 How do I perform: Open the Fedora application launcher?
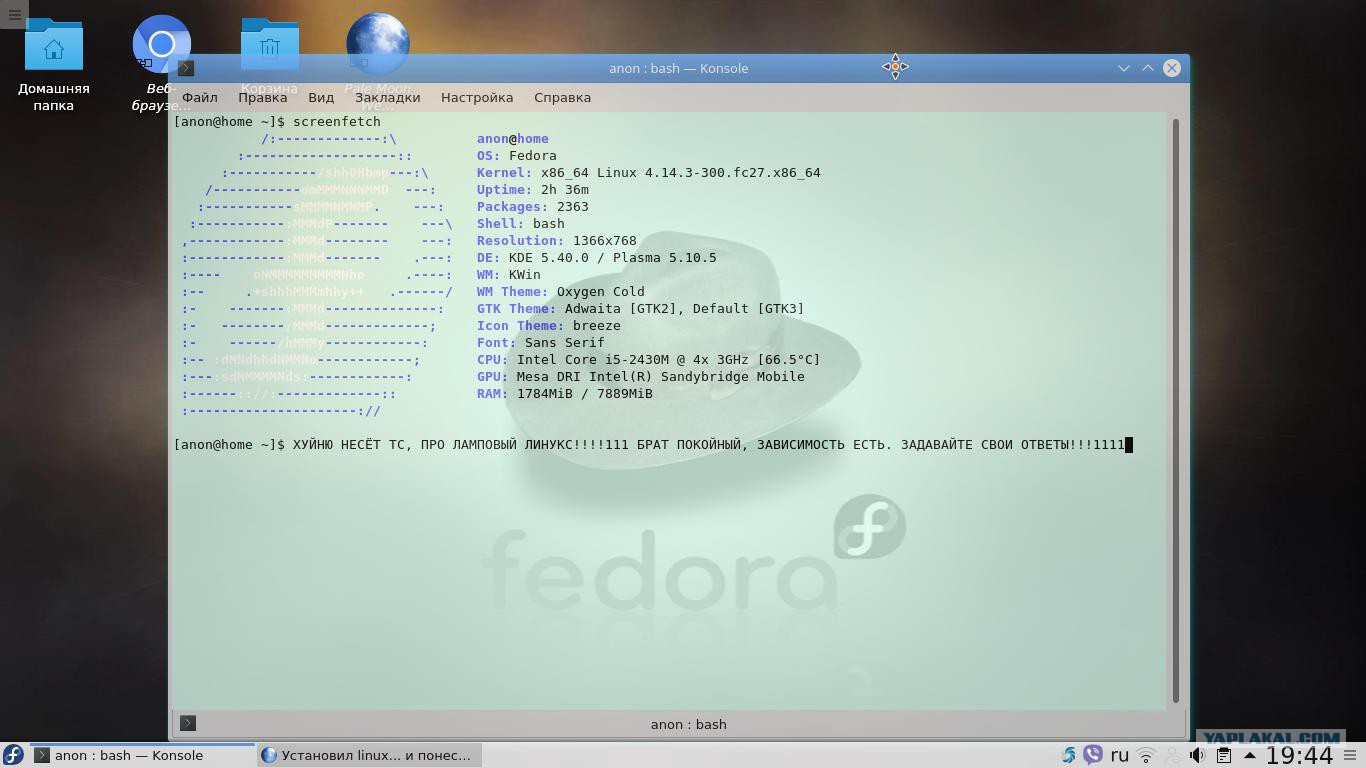13,755
